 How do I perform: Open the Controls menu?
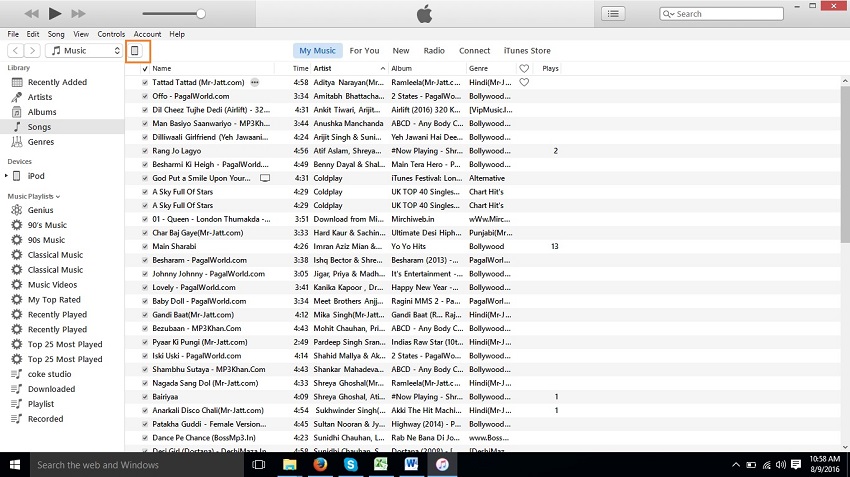(x=111, y=34)
